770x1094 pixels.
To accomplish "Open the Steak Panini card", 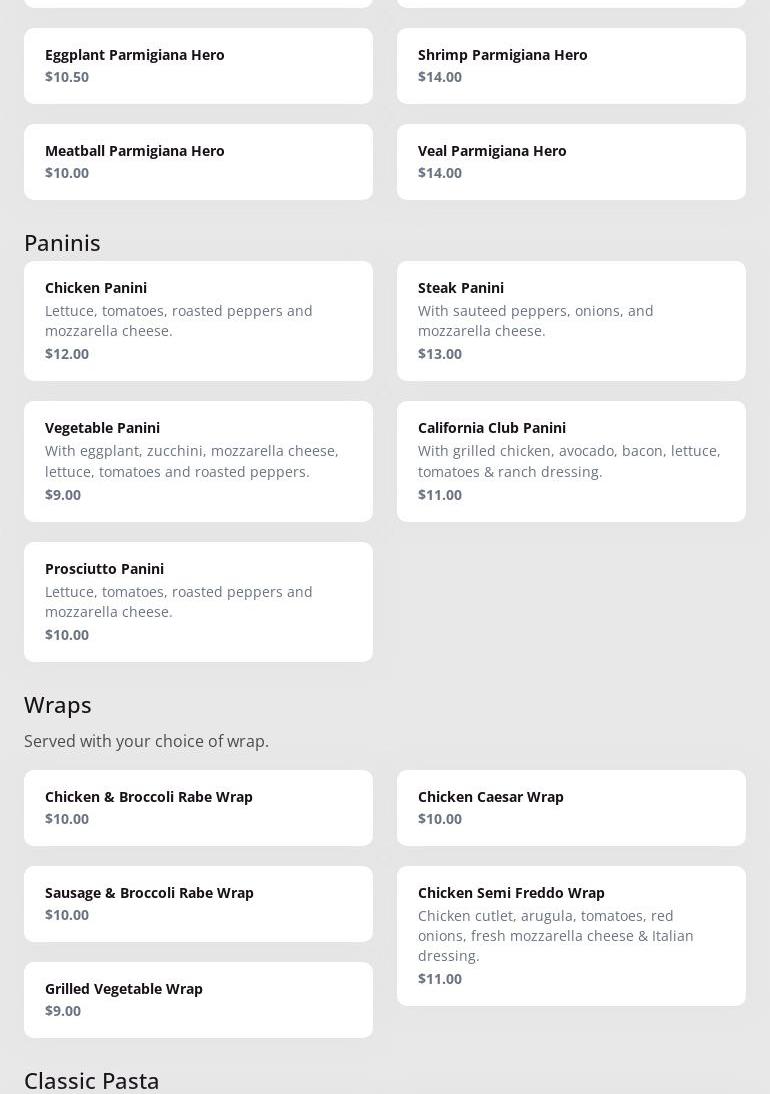I will [571, 320].
